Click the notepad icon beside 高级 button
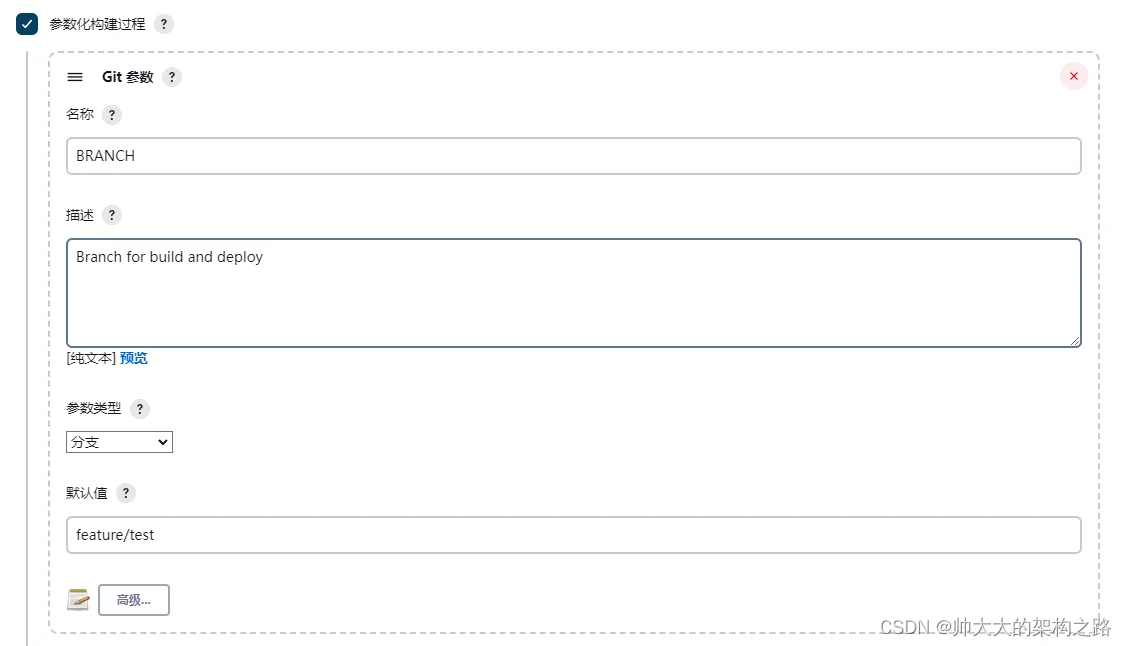This screenshot has height=646, width=1127. pyautogui.click(x=78, y=600)
